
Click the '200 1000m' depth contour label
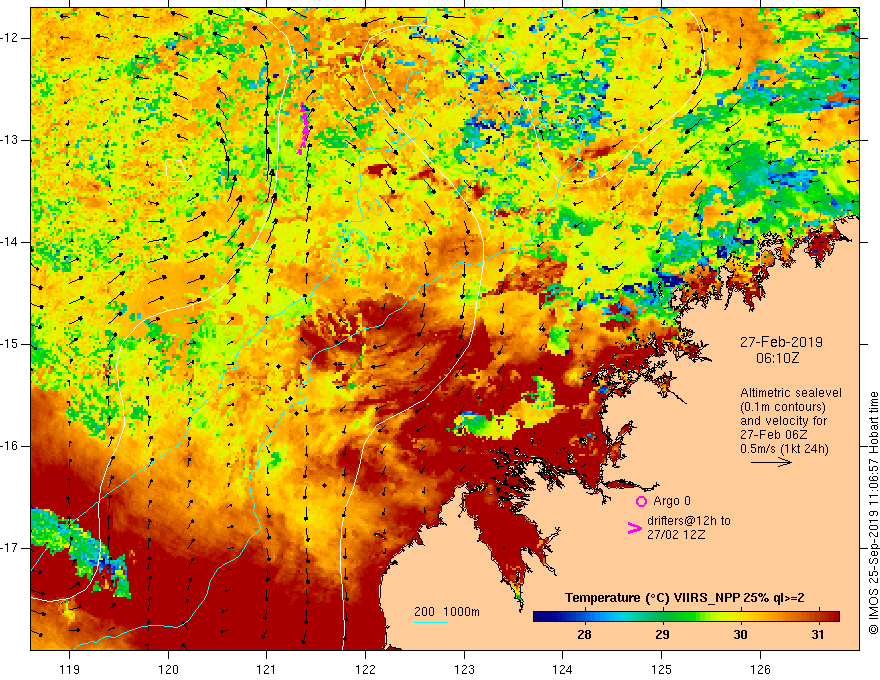tap(447, 612)
